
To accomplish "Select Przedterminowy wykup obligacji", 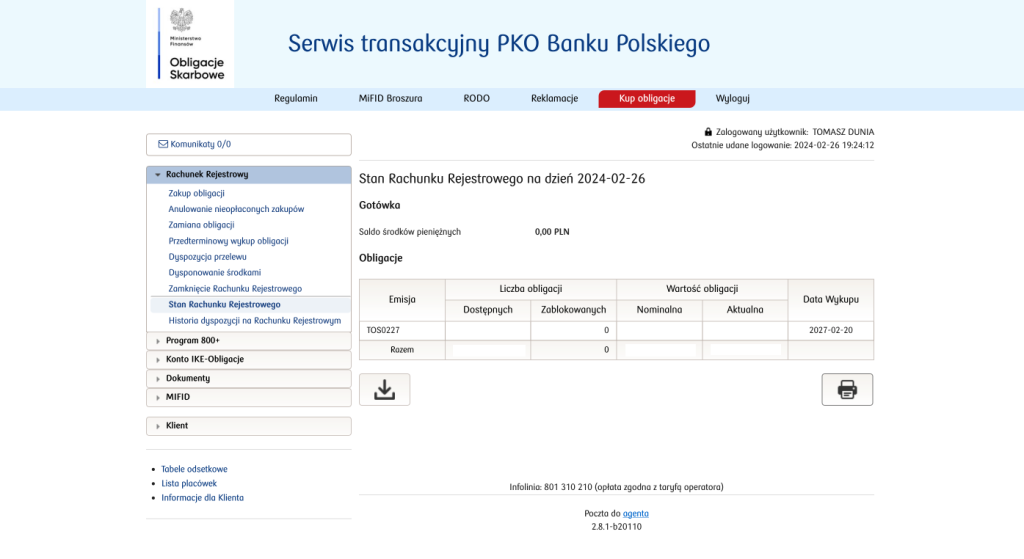I will [x=228, y=241].
